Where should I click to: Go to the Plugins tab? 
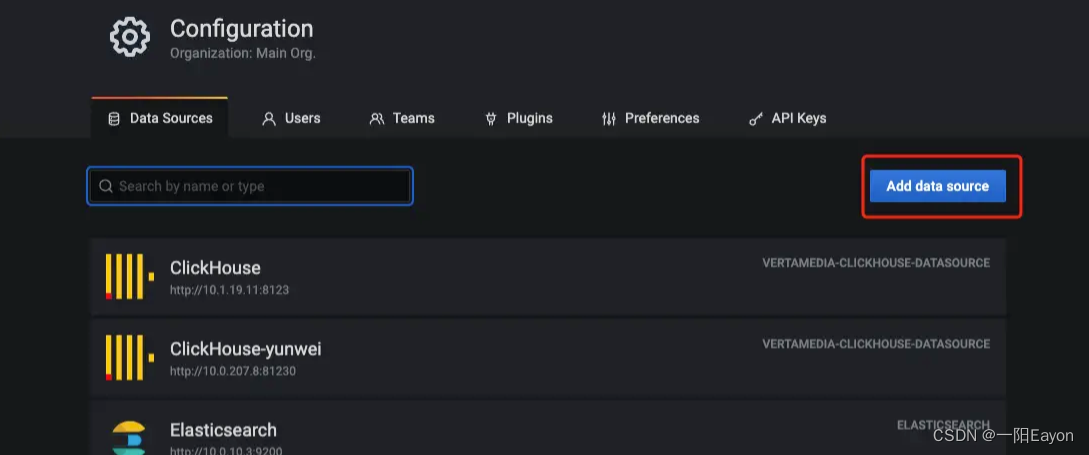518,118
